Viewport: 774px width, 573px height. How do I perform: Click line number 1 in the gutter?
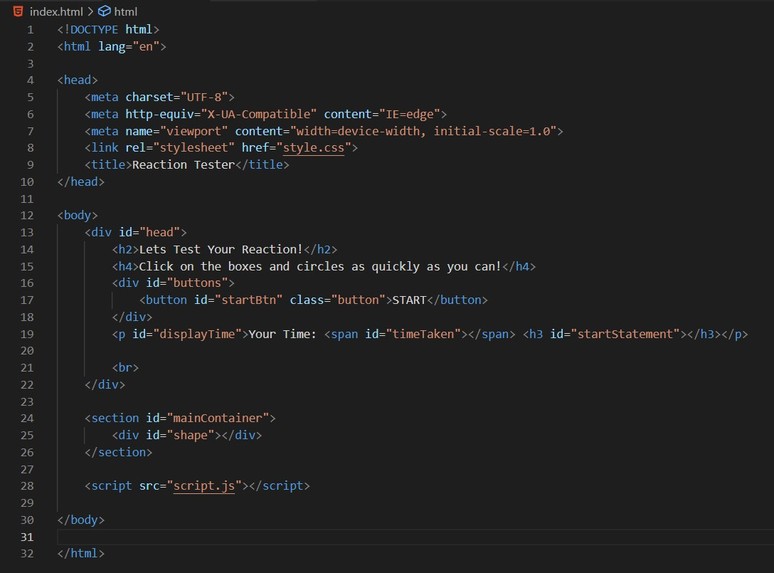click(31, 30)
